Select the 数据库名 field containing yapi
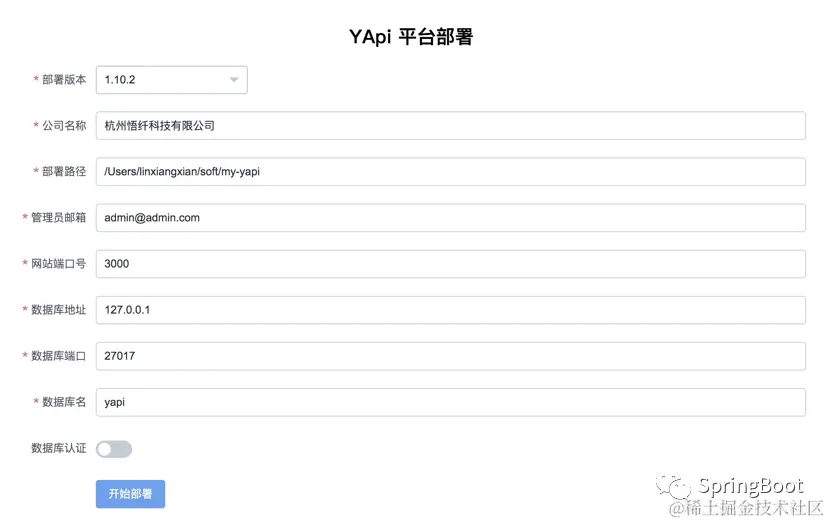 [450, 402]
